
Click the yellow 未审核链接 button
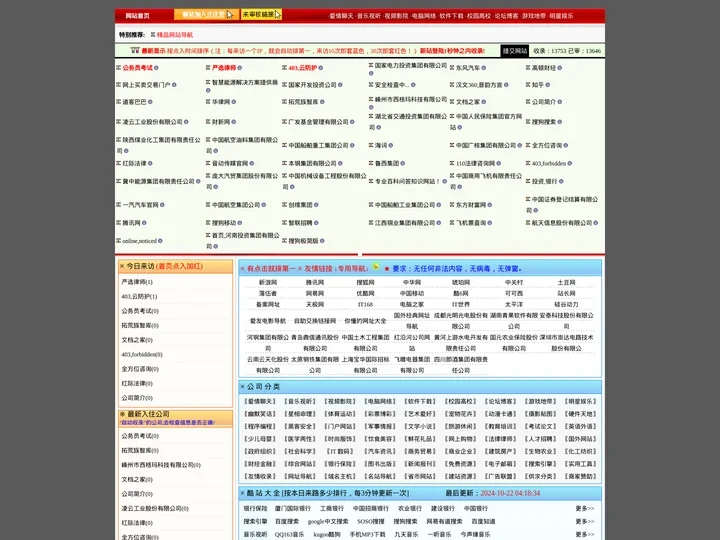point(261,15)
